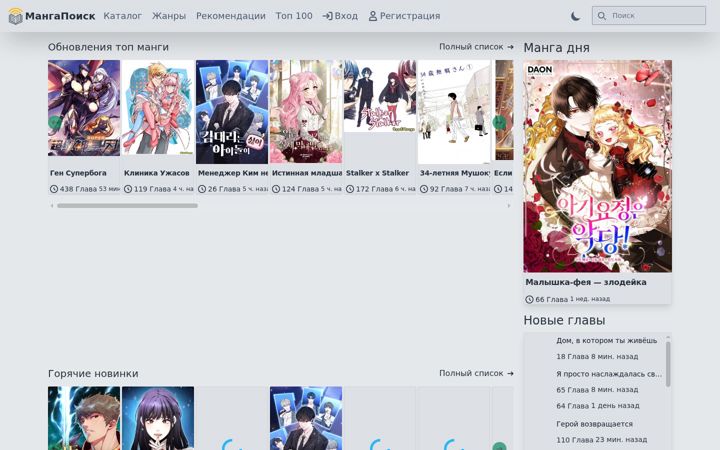
Task: Open Клиника Ужасов cover thumbnail
Action: click(x=158, y=107)
